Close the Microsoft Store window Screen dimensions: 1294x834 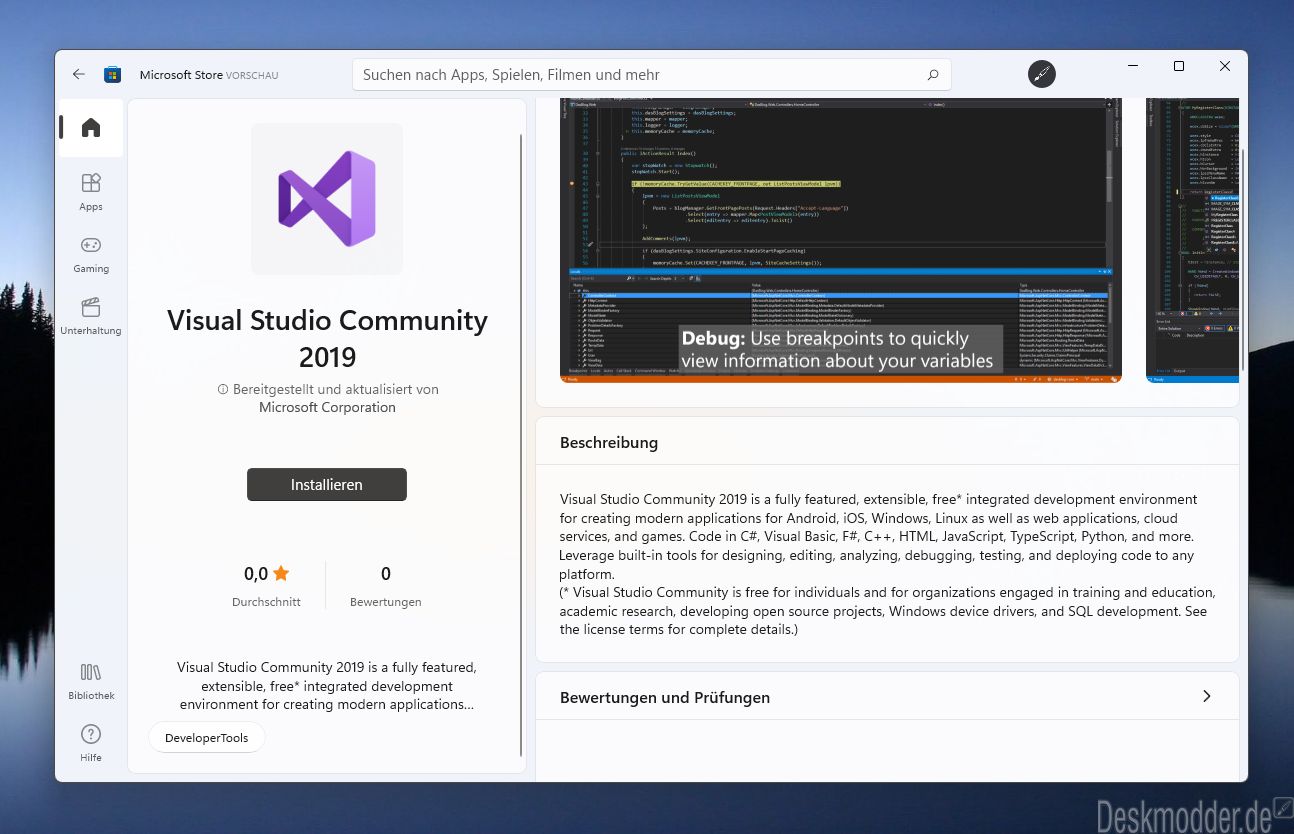[x=1225, y=66]
